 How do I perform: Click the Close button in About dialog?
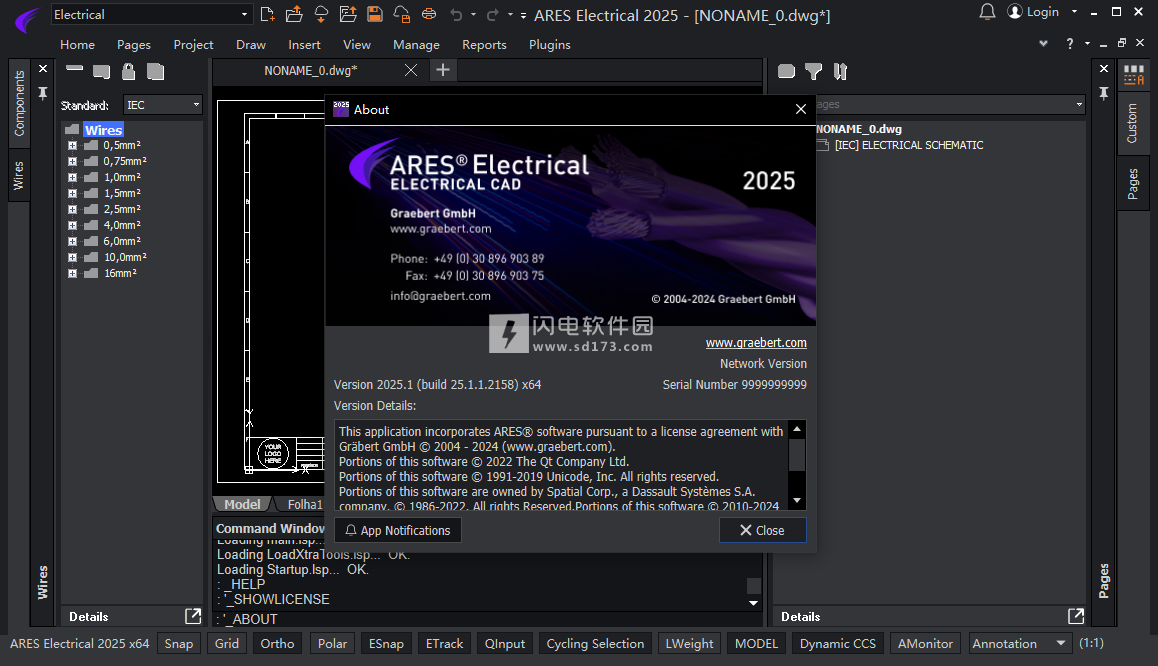(762, 530)
